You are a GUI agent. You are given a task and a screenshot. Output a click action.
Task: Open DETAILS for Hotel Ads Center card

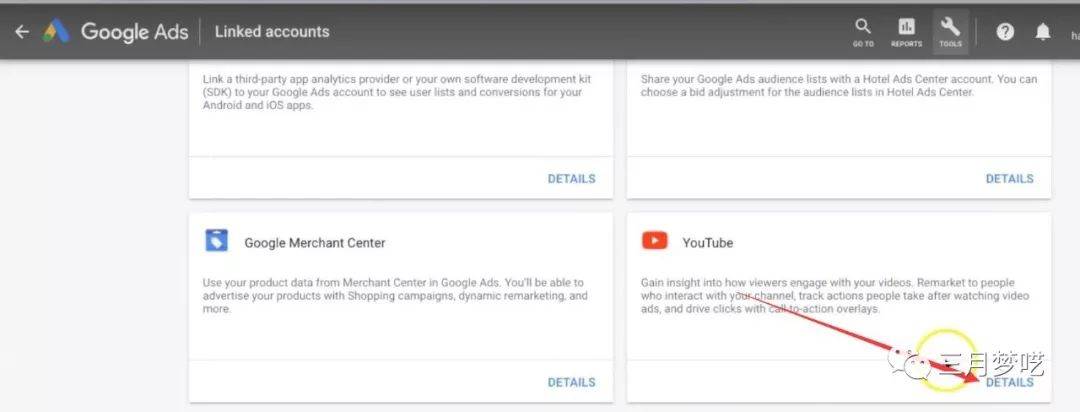(x=1009, y=179)
